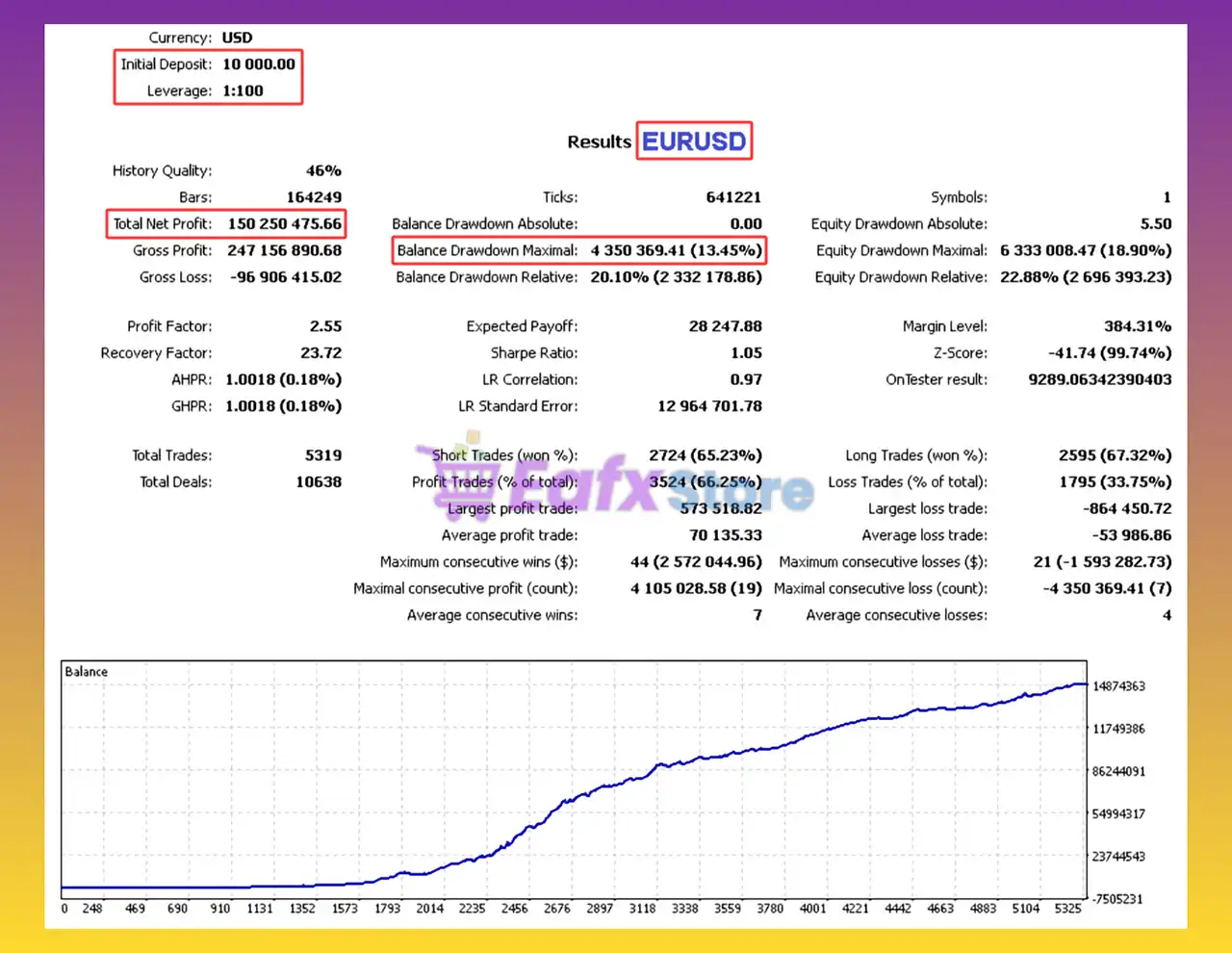Select the Total Trades 5319 figure
The height and width of the screenshot is (953, 1232).
pyautogui.click(x=322, y=455)
